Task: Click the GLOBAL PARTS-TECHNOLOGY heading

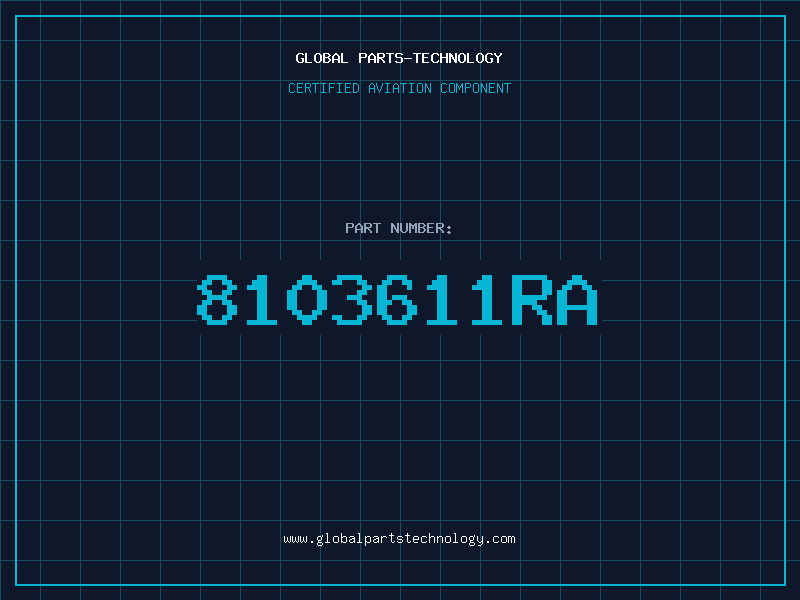Action: tap(399, 58)
